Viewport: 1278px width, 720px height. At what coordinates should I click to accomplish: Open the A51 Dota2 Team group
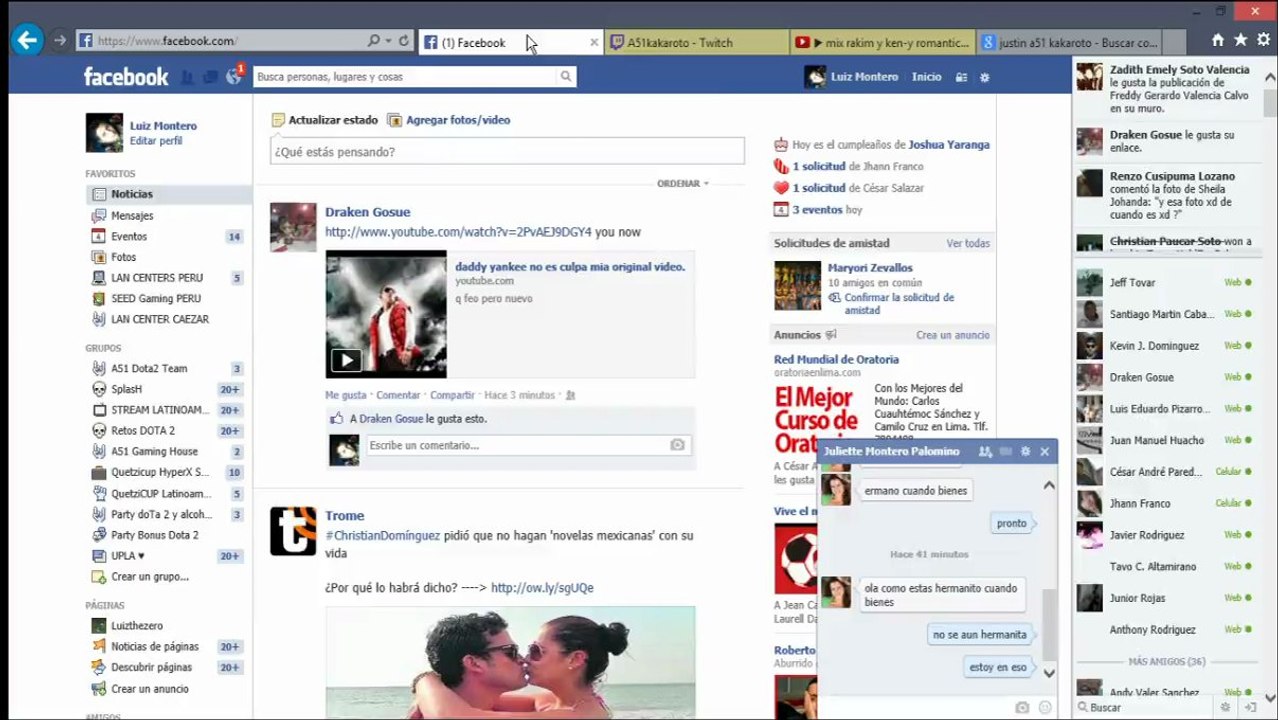[149, 368]
